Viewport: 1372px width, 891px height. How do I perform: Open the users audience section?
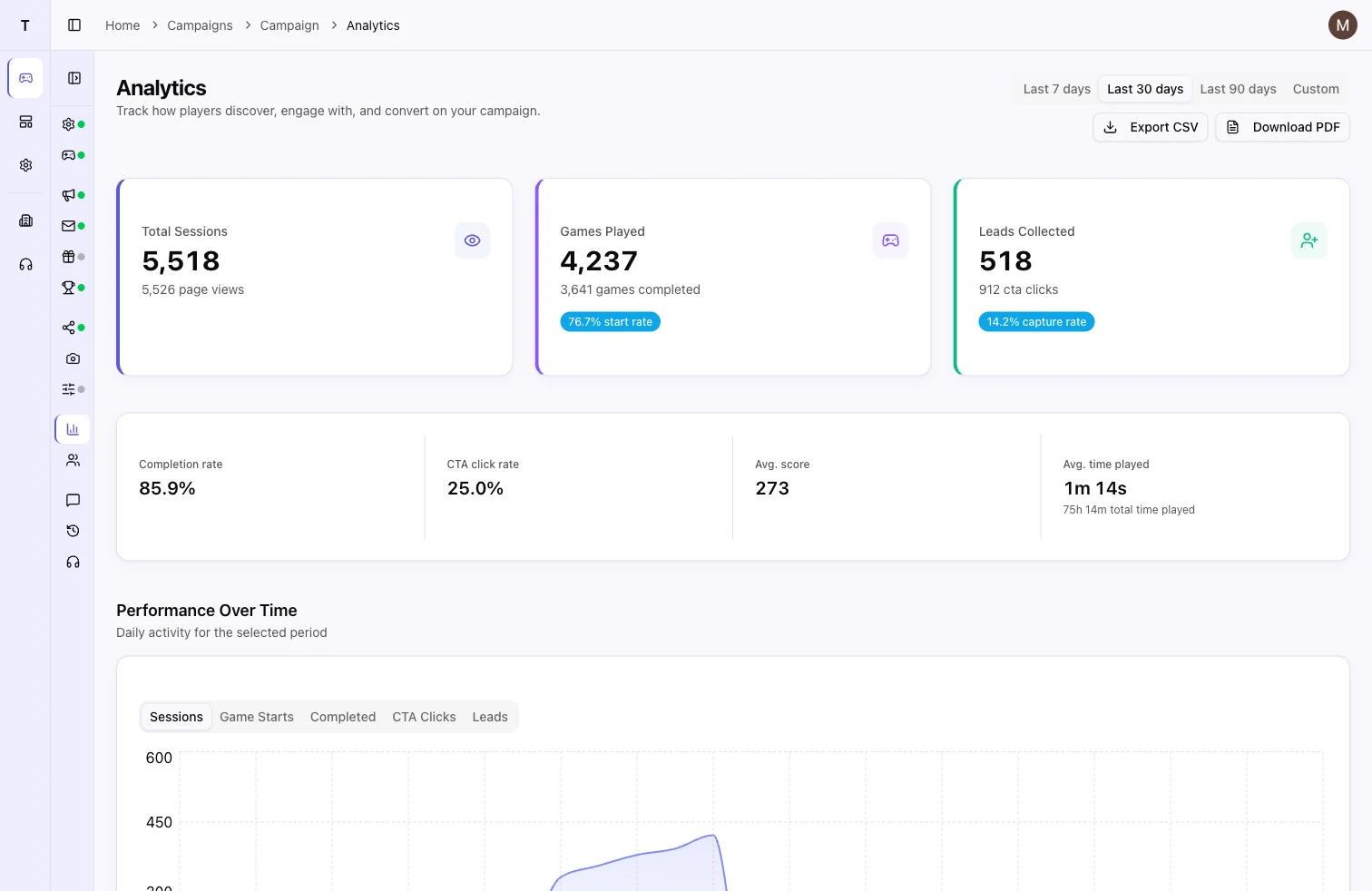[72, 460]
